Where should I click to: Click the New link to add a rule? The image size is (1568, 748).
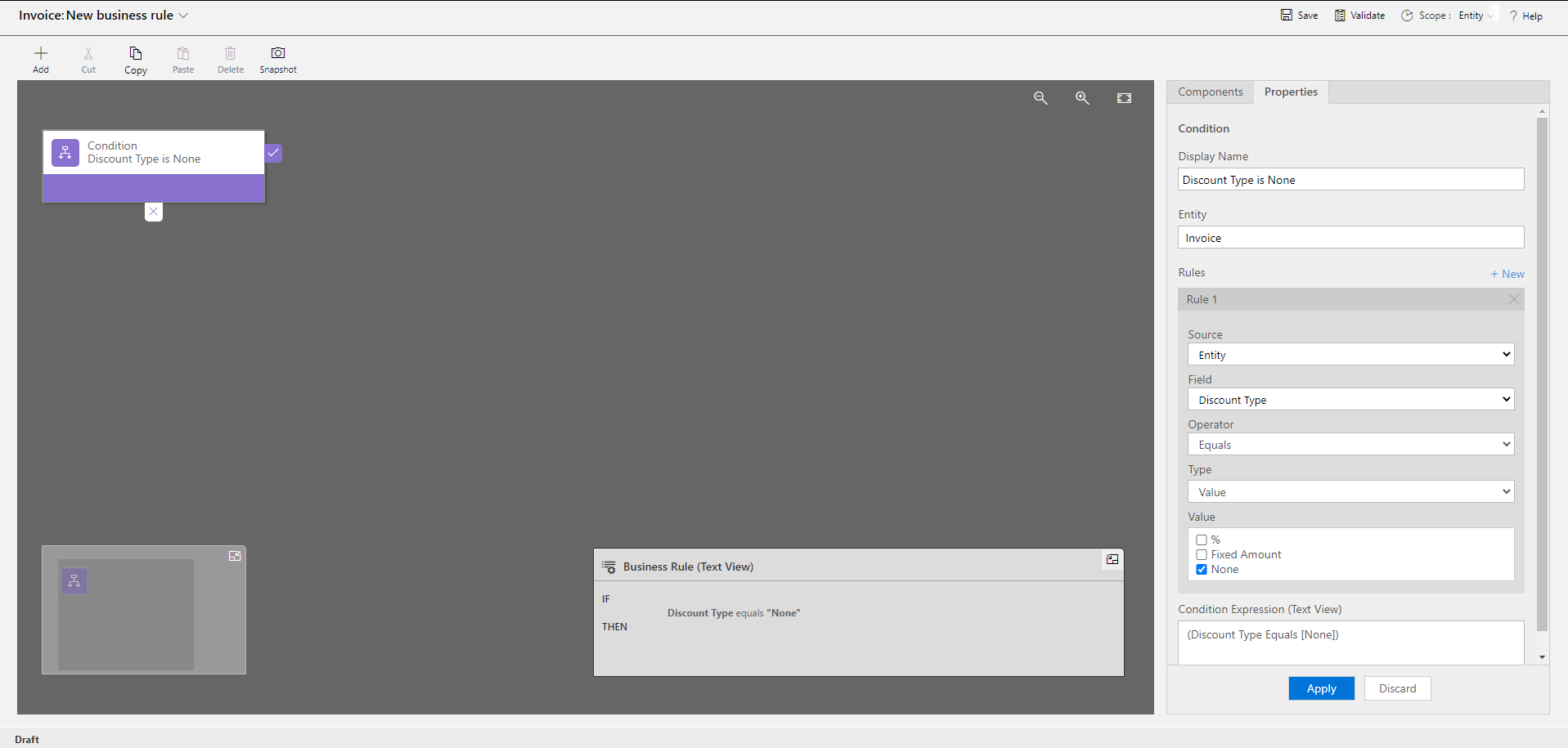[x=1507, y=273]
